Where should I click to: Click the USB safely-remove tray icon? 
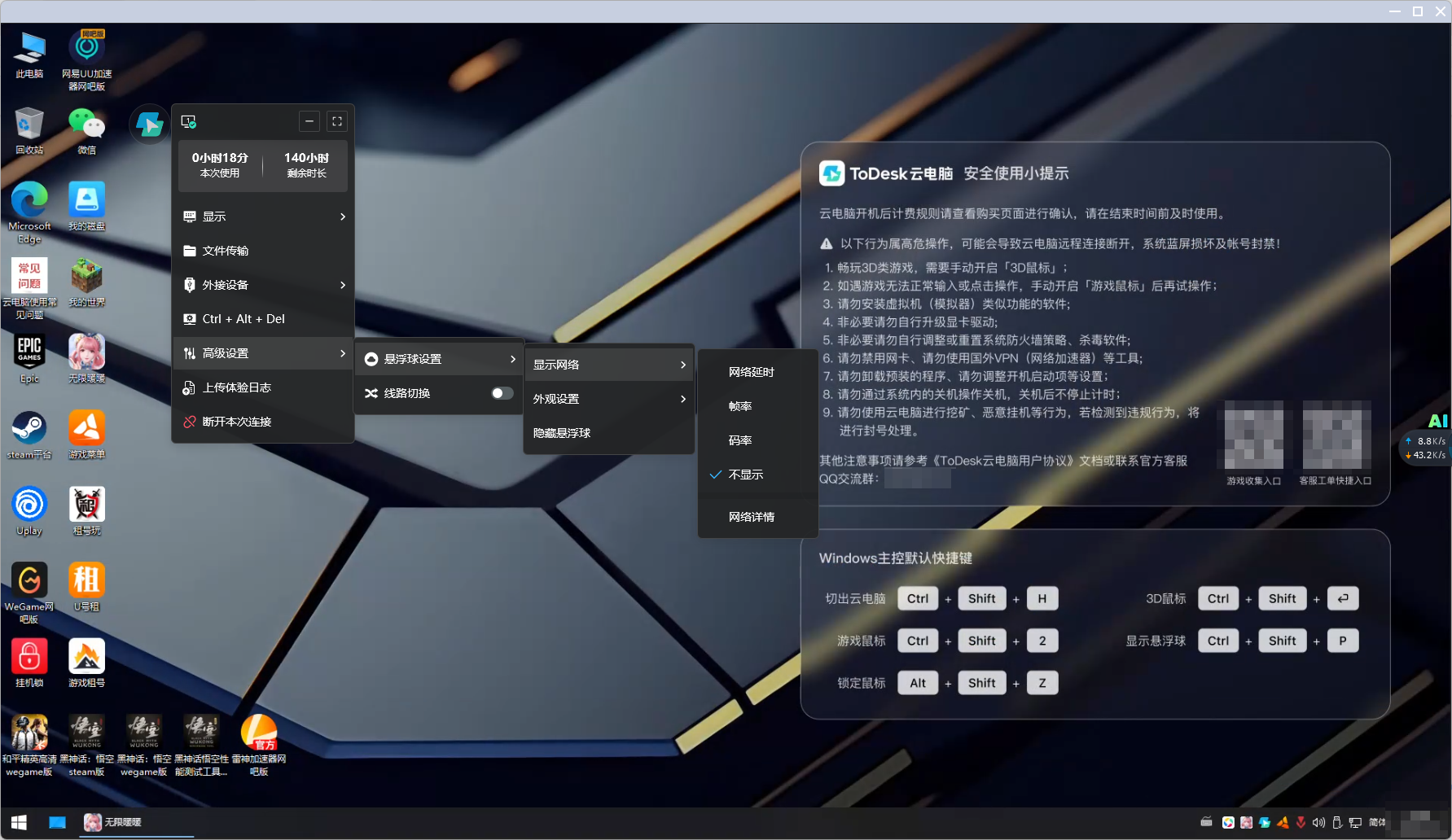[x=1337, y=822]
